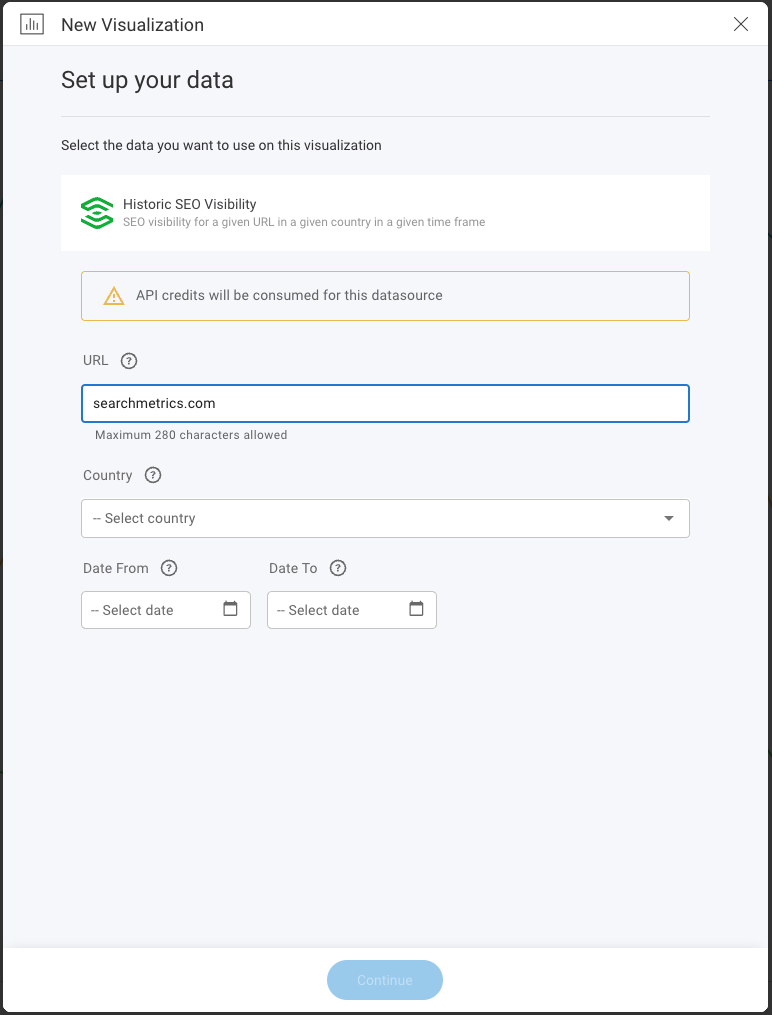Click the 'SEO visibility for a given URL' description

tap(304, 222)
